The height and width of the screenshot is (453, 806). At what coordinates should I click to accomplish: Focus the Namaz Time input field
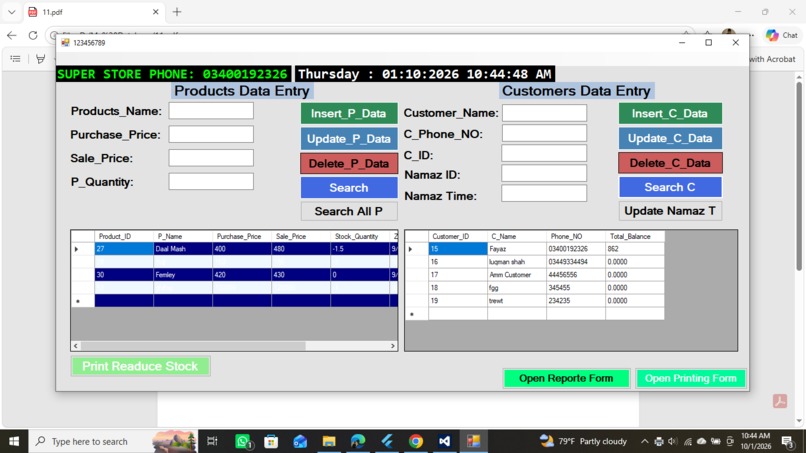pyautogui.click(x=544, y=194)
